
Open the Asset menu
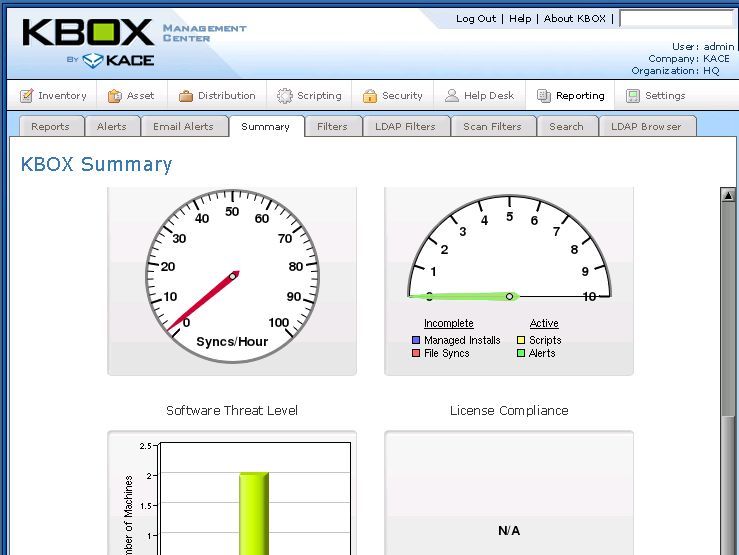click(131, 96)
